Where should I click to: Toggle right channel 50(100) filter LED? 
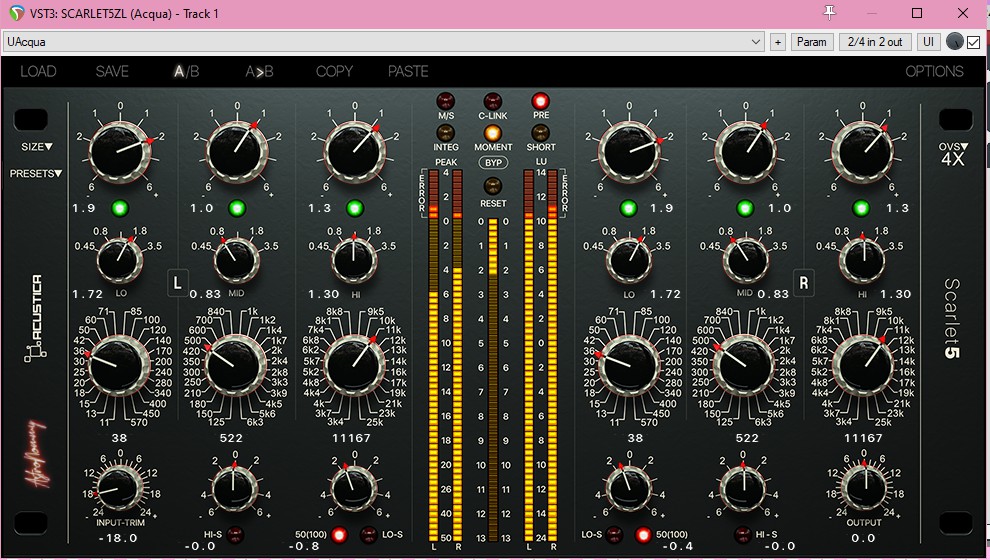click(x=643, y=535)
